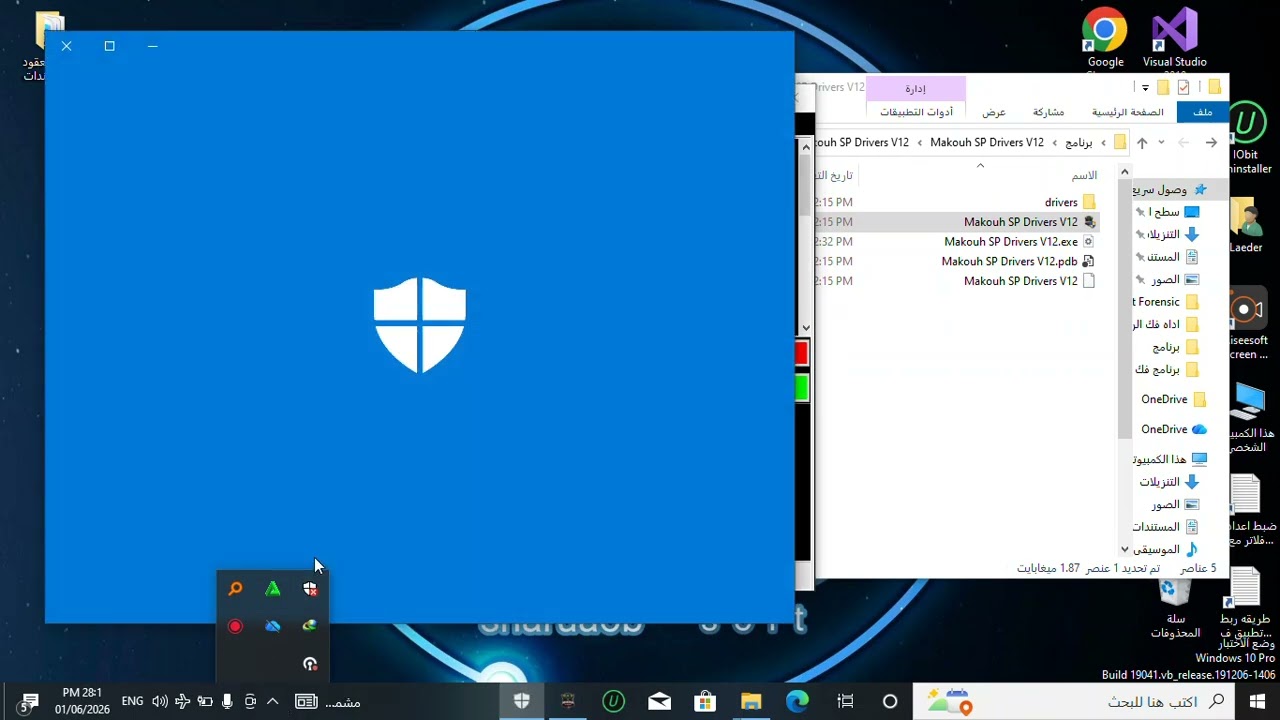The width and height of the screenshot is (1280, 720).
Task: Launch Microsoft Edge from the taskbar
Action: [x=797, y=701]
